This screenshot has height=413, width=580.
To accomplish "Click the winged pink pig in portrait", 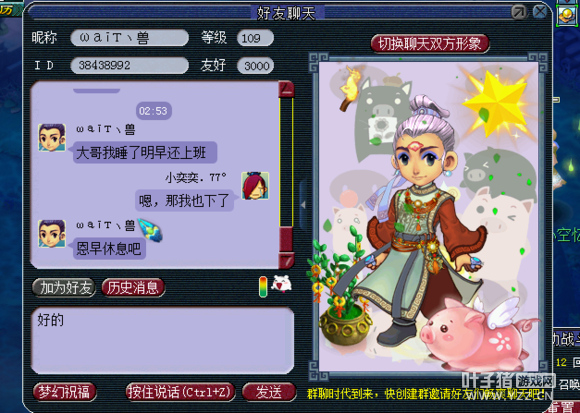I will point(477,334).
